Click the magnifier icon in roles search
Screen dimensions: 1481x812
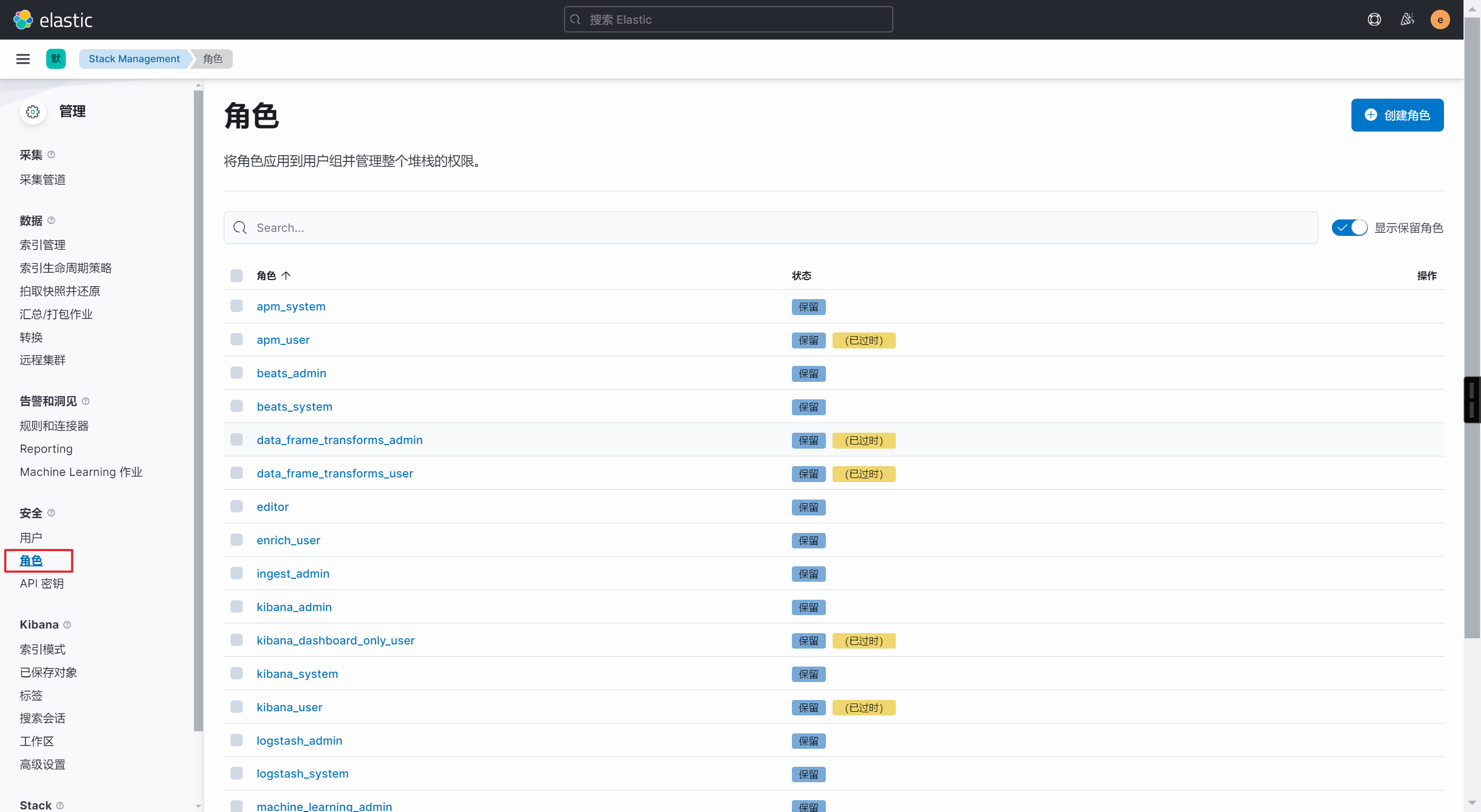tap(240, 228)
